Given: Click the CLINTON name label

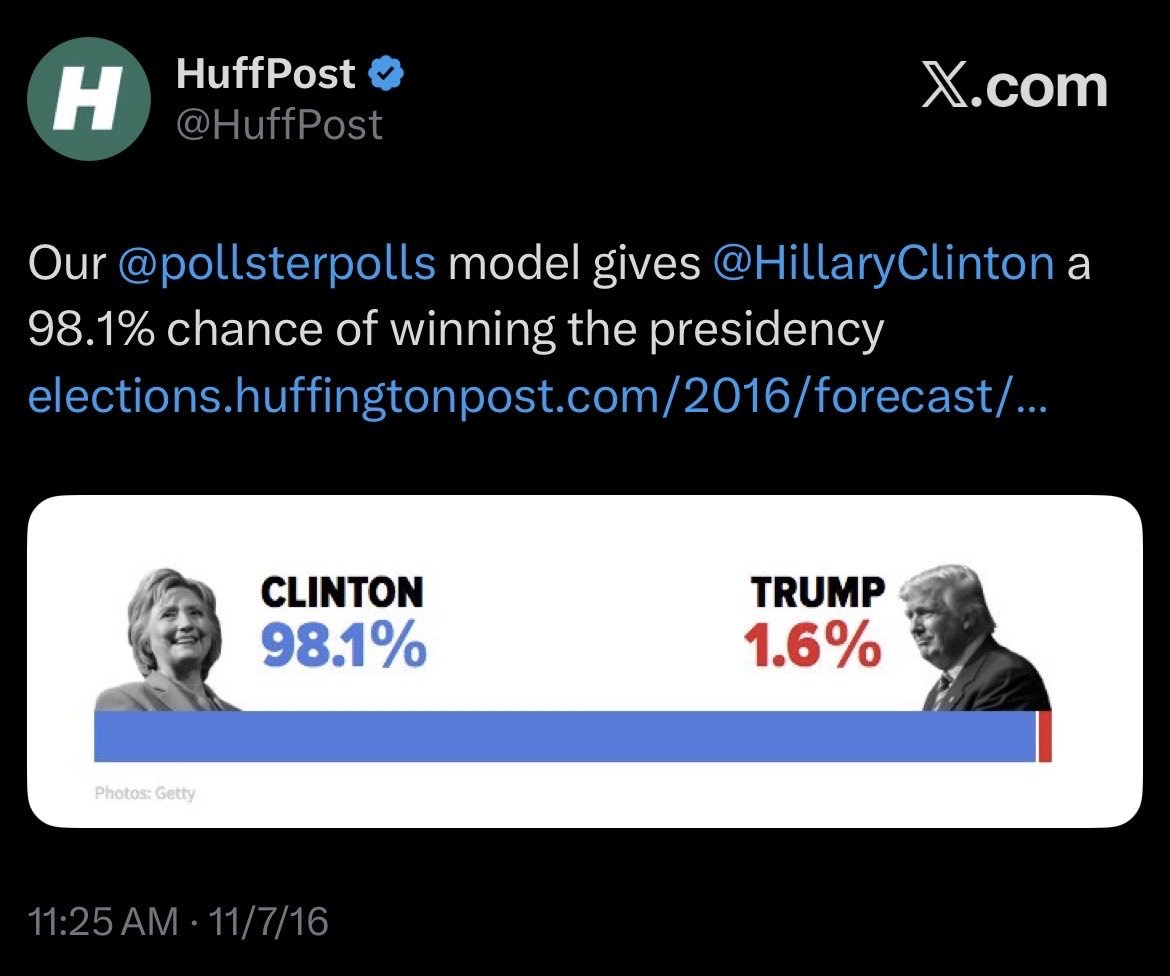Looking at the screenshot, I should (342, 592).
